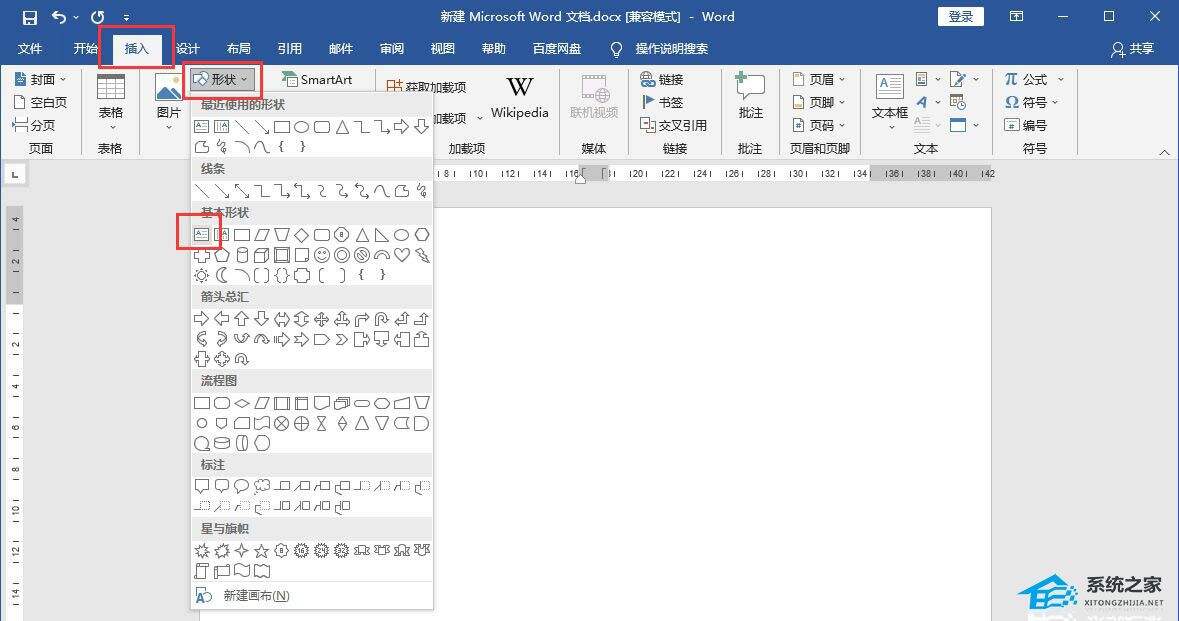Image resolution: width=1179 pixels, height=621 pixels.
Task: Insert a Page Break (分页)
Action: click(x=35, y=125)
